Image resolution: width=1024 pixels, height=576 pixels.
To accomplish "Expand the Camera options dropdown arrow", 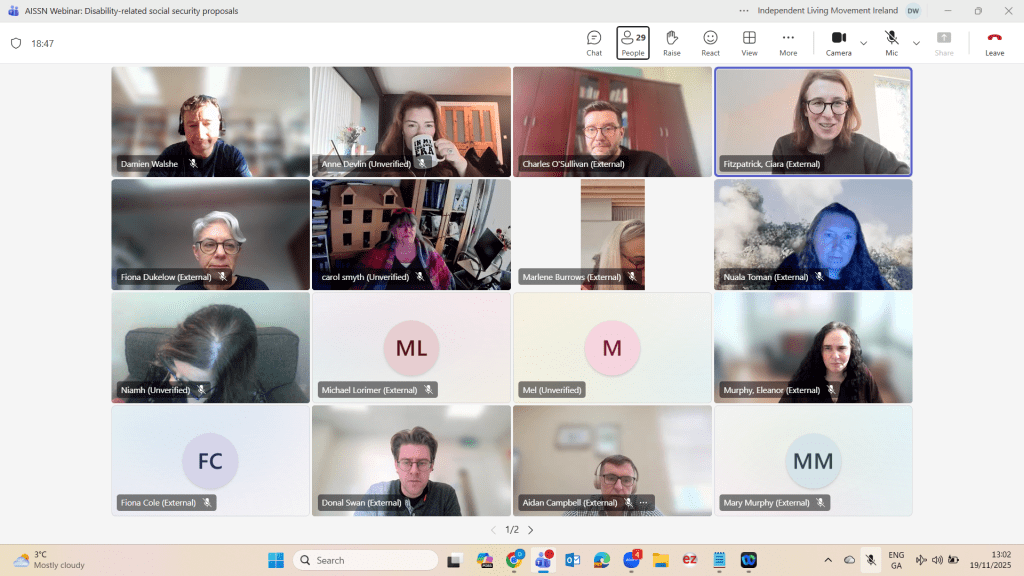I will tap(863, 43).
